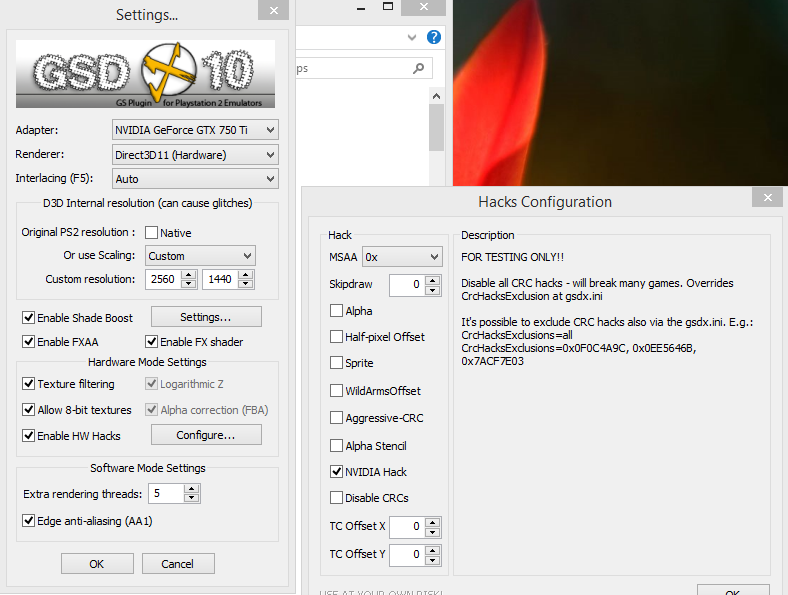Toggle the Texture filtering checkbox

point(28,384)
